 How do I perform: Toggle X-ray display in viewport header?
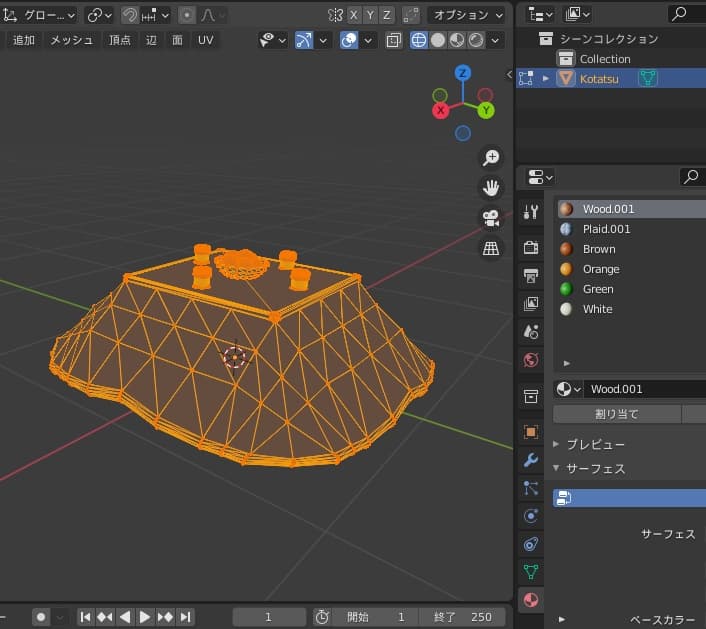(393, 40)
